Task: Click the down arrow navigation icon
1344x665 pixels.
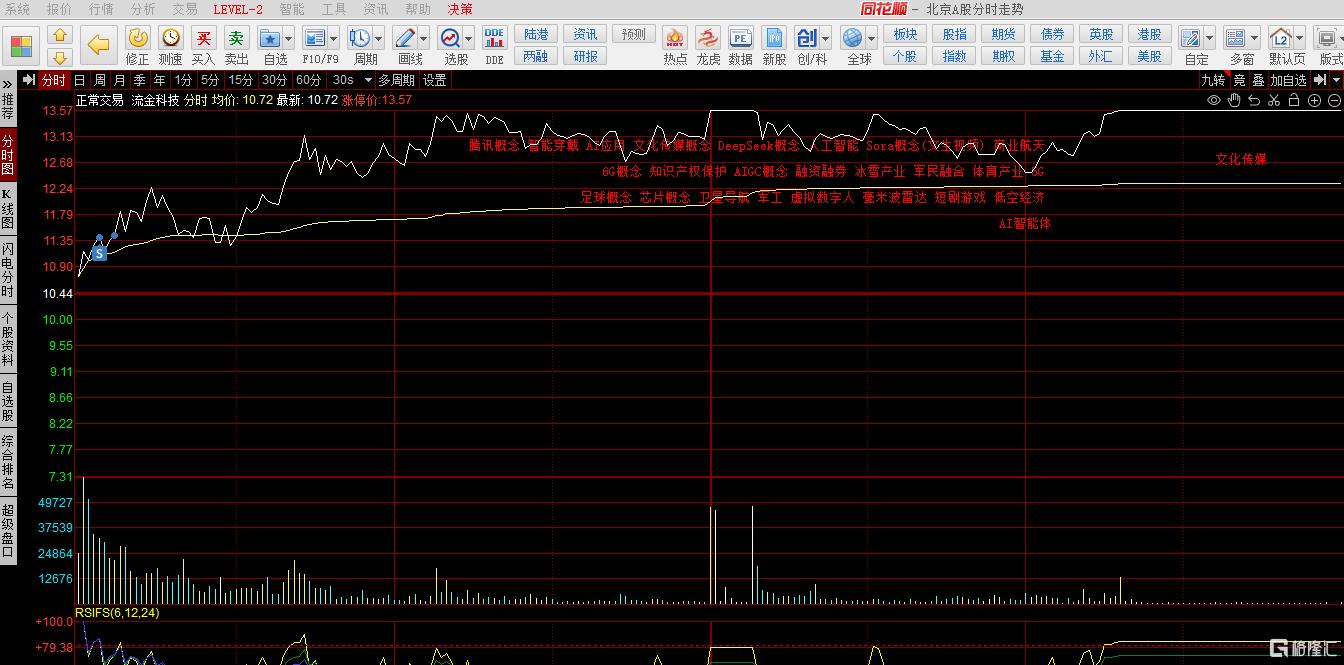Action: (x=59, y=58)
